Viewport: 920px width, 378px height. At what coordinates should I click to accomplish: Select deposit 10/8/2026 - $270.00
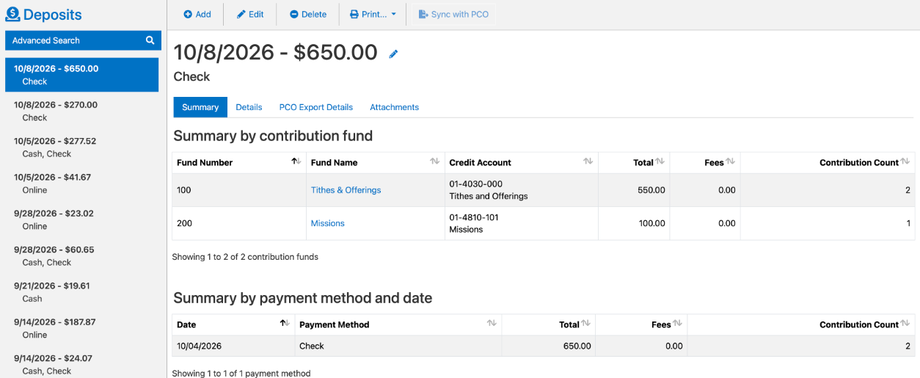point(82,111)
